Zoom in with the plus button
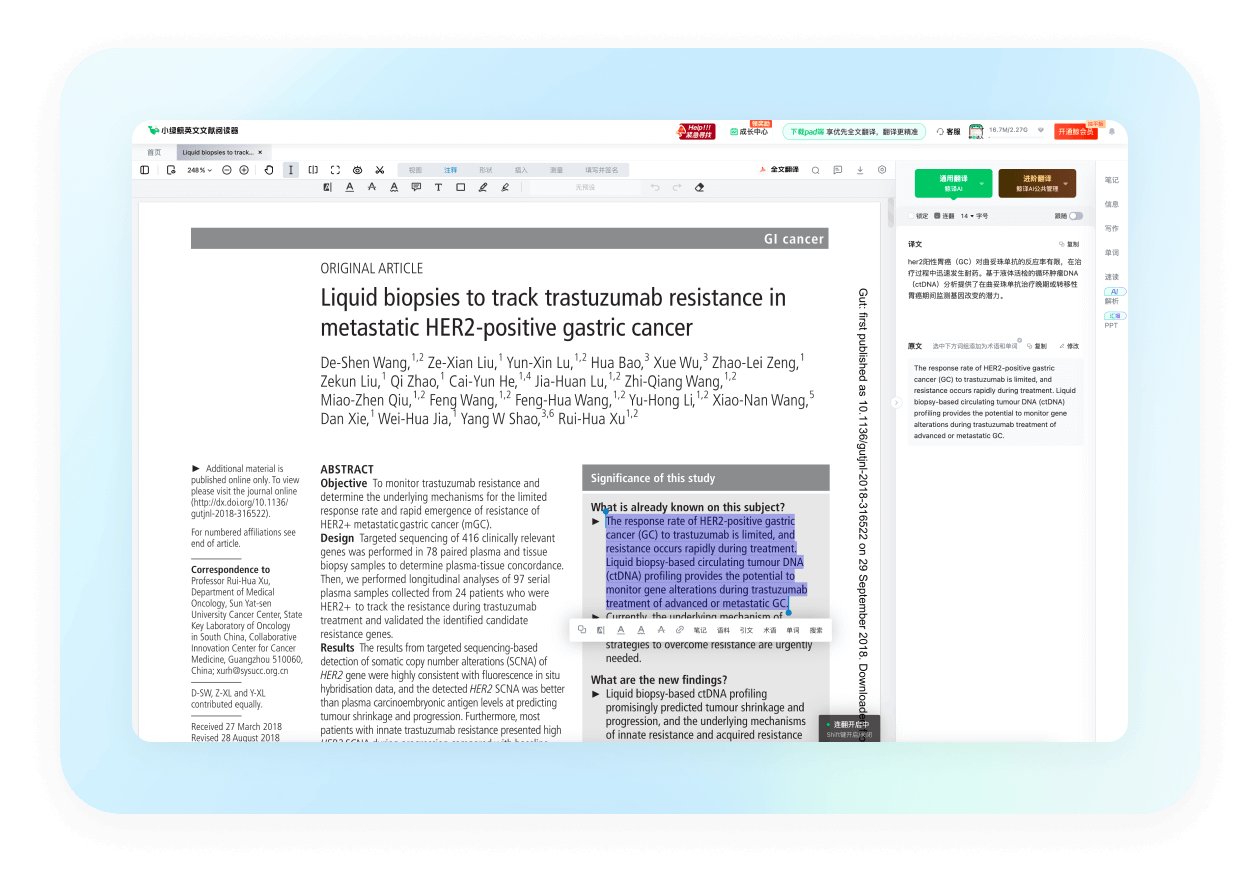The height and width of the screenshot is (886, 1260). pos(244,170)
